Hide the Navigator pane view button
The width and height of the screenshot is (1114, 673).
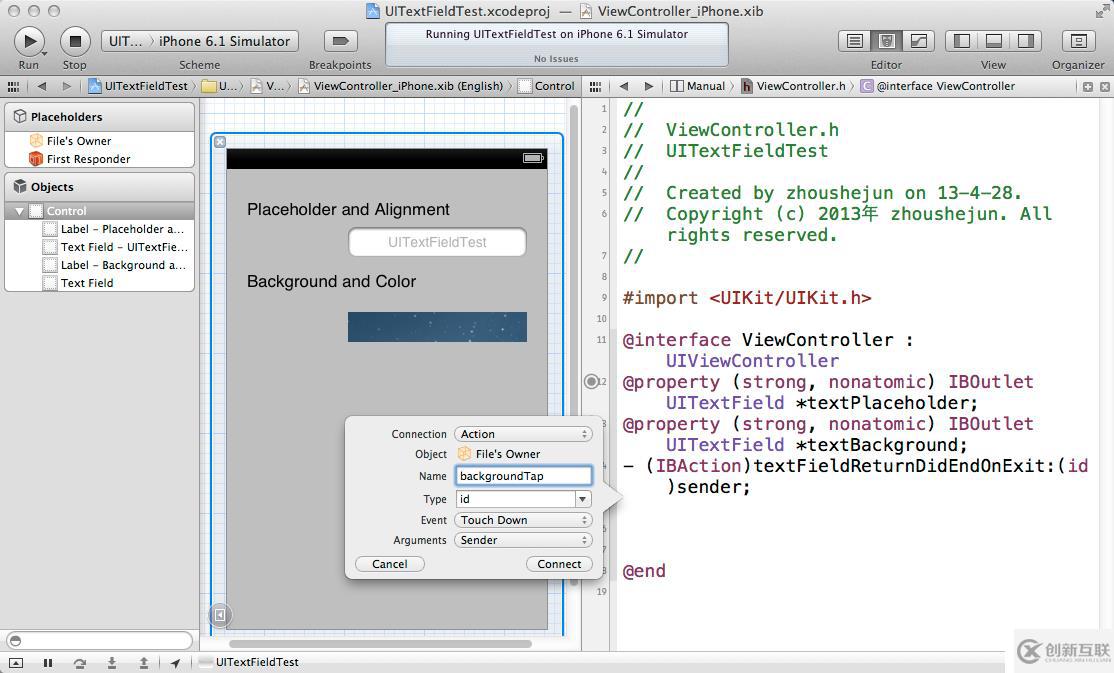(x=961, y=41)
